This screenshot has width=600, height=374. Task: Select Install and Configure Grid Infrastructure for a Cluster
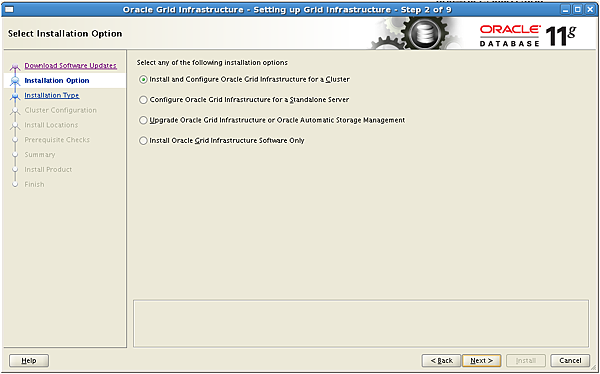pos(245,79)
